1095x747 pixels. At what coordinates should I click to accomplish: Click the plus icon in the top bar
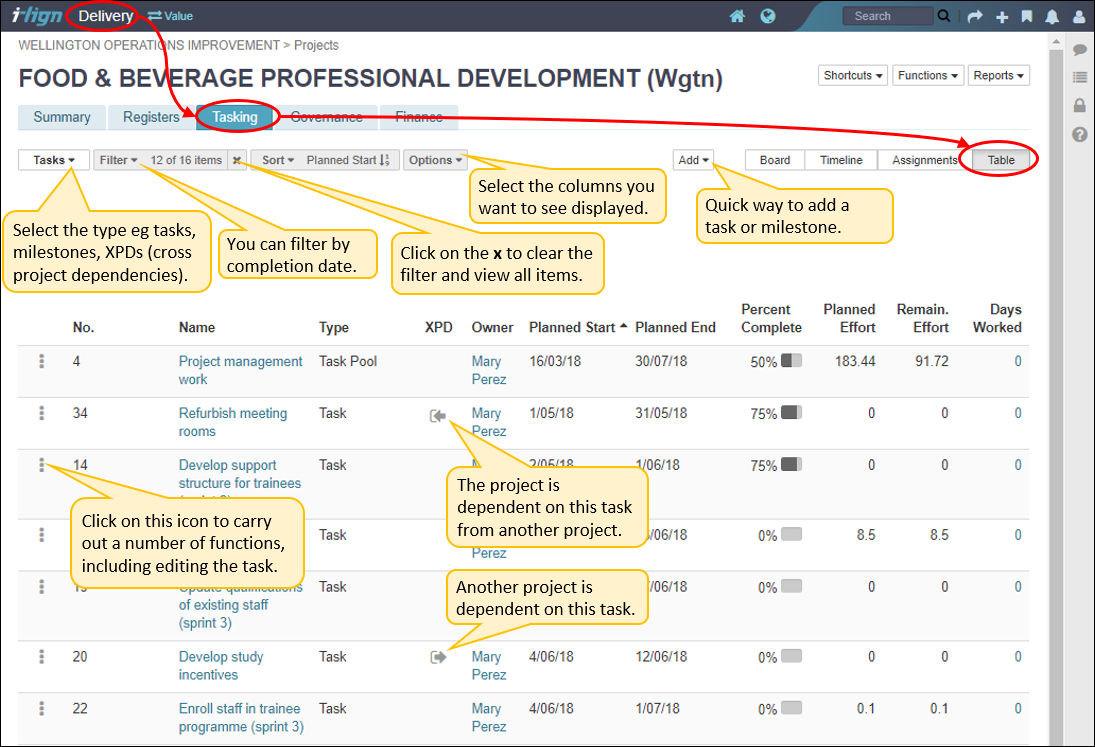[1002, 17]
